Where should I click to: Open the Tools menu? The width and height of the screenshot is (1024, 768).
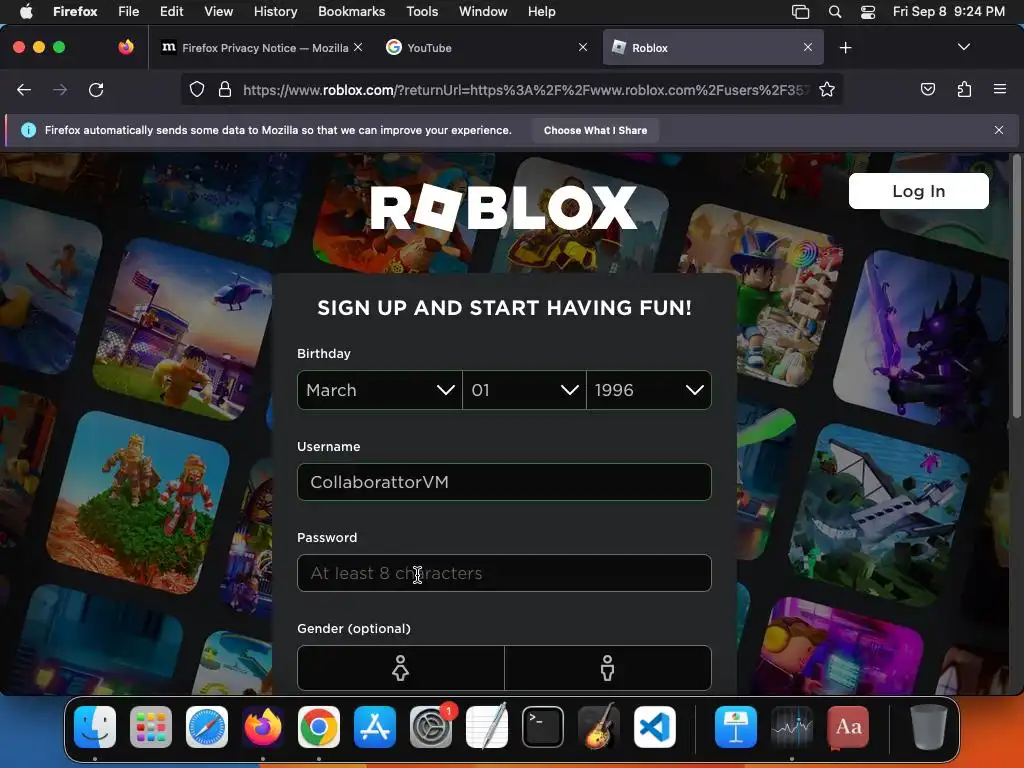422,12
